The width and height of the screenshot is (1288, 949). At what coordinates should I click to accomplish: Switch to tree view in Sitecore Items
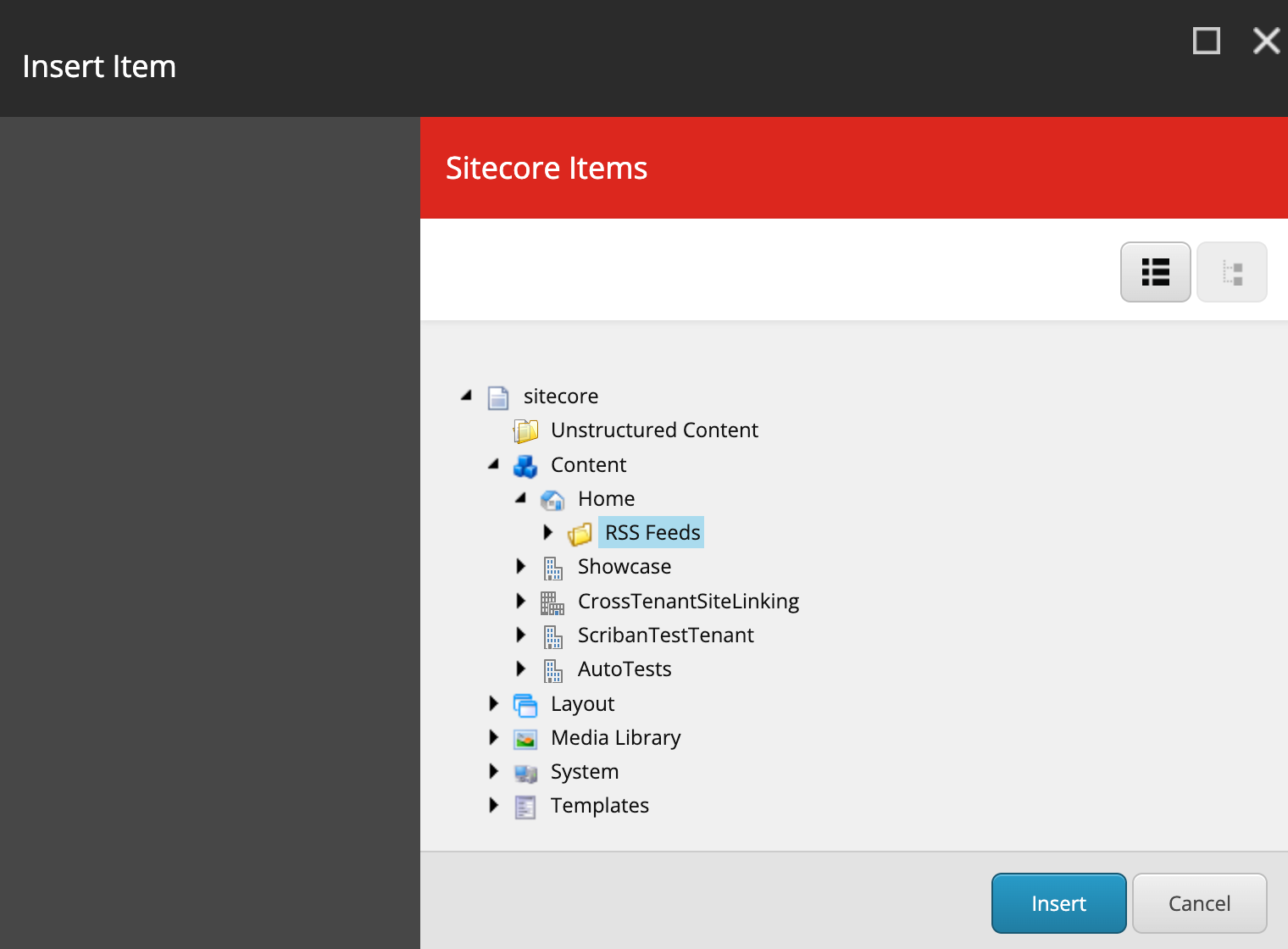pyautogui.click(x=1231, y=271)
